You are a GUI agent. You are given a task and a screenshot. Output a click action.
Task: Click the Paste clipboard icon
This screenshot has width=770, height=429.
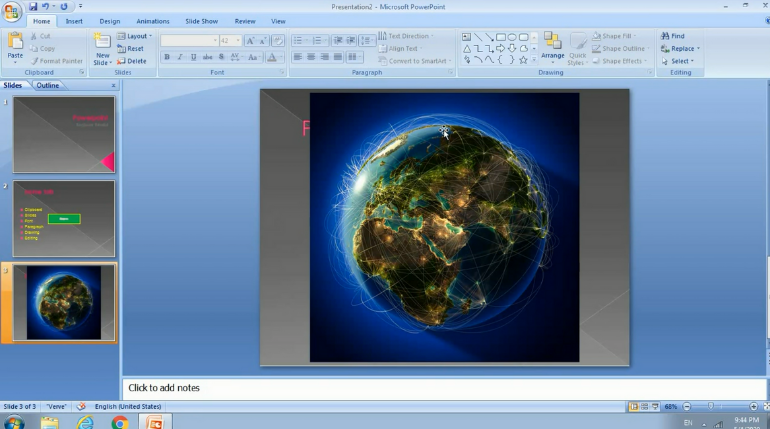[15, 41]
